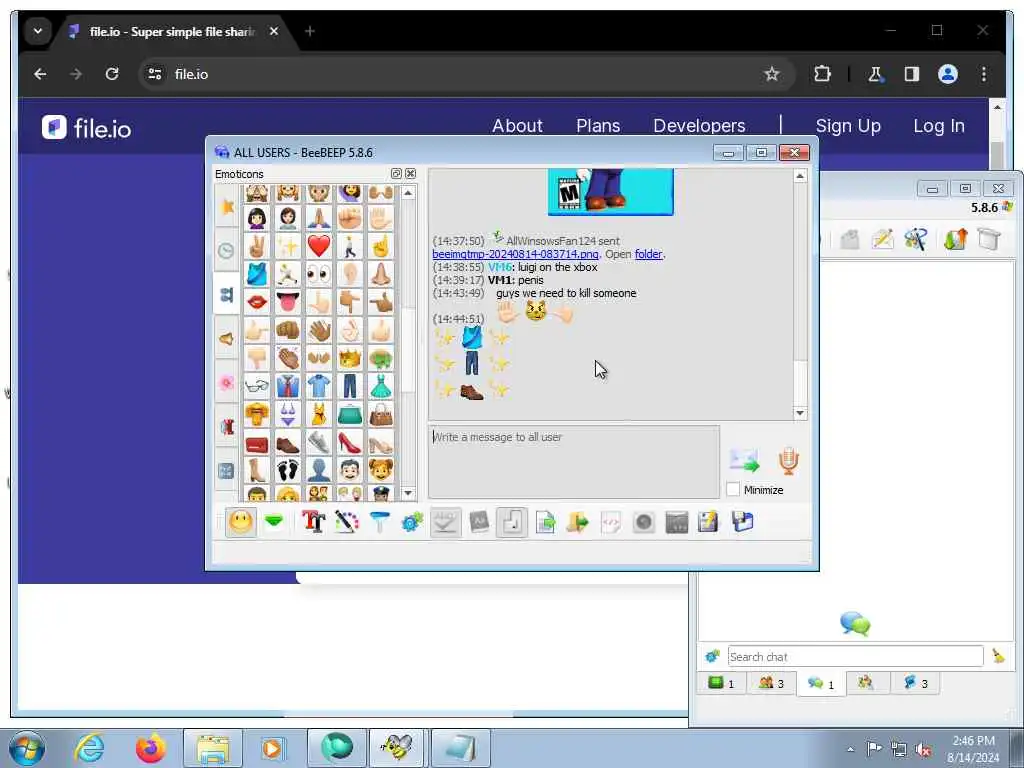Click emoticon list scroll up arrow
The image size is (1024, 768).
coord(408,193)
